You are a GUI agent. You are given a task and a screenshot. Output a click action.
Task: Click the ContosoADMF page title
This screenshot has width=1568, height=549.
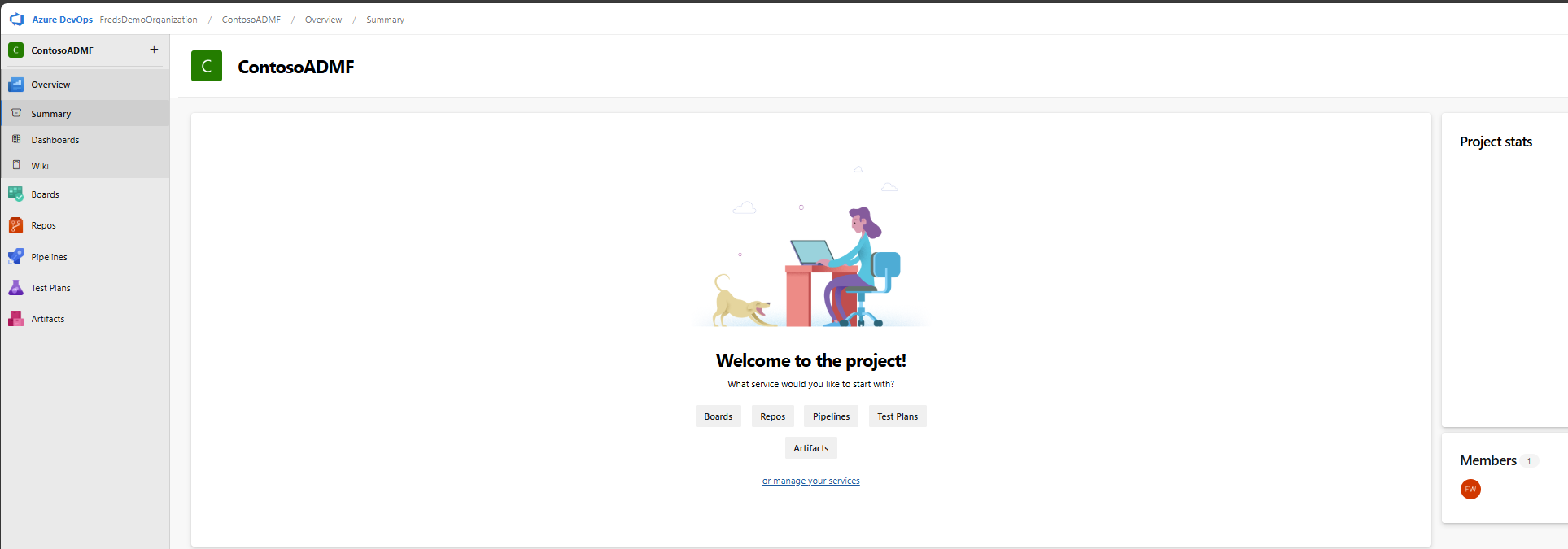[x=296, y=67]
